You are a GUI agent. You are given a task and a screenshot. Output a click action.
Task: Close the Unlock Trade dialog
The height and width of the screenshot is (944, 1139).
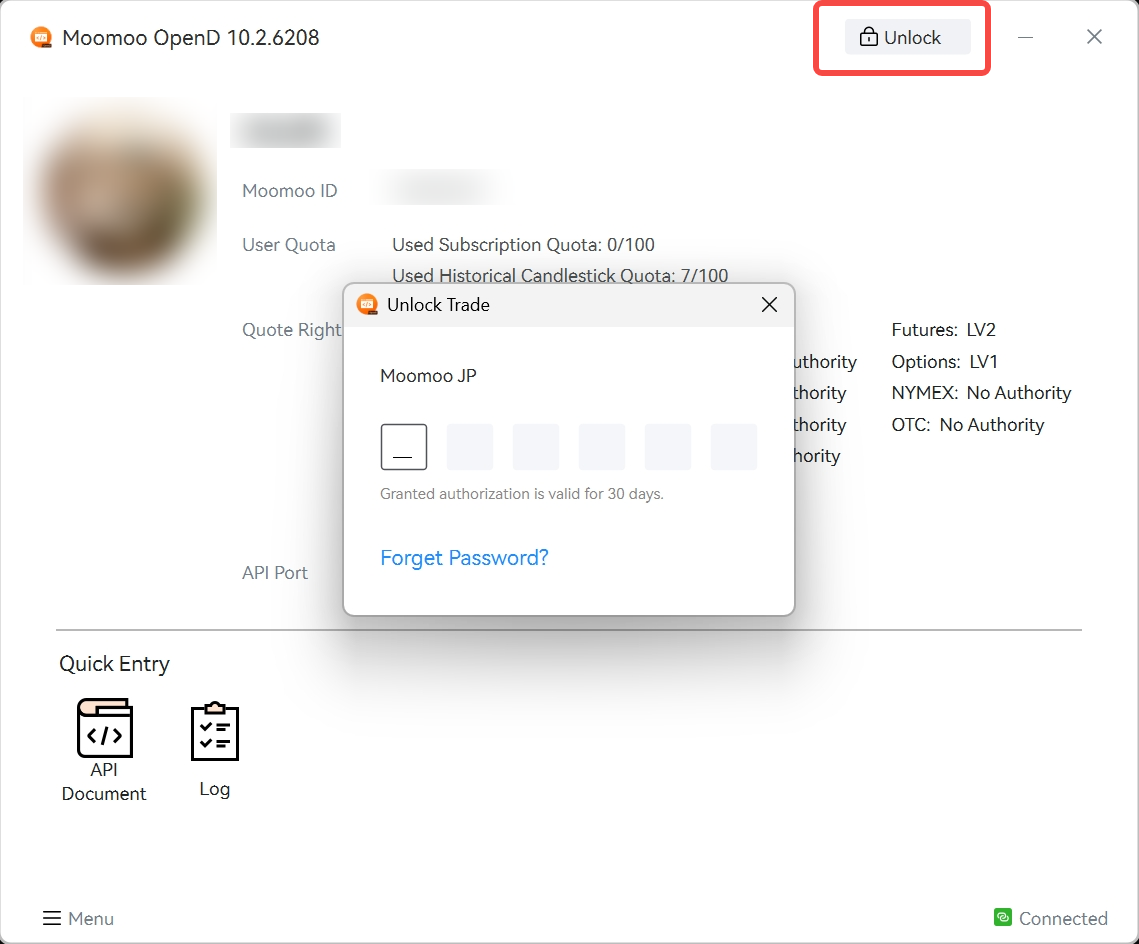pos(769,305)
